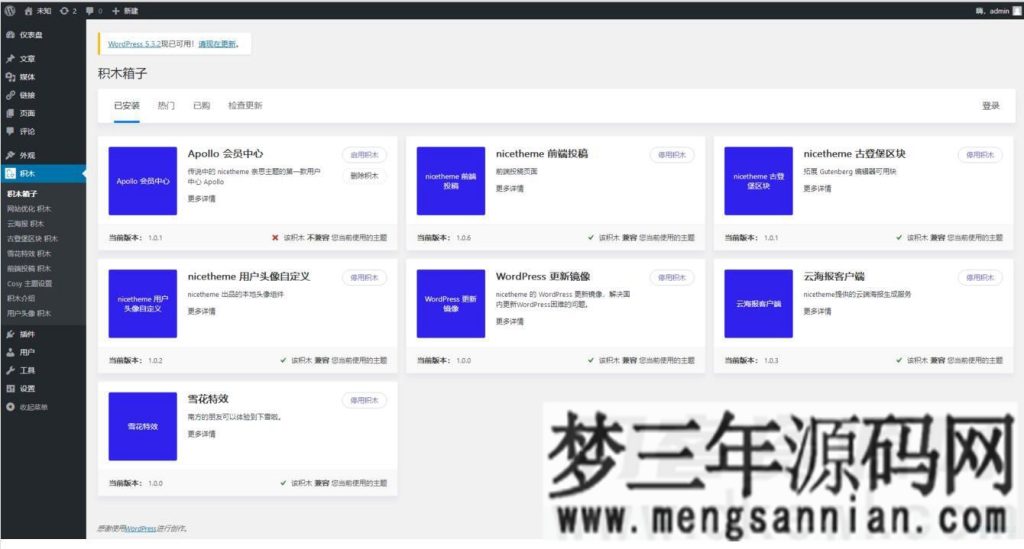Collapse sidebar with 收起菜单 icon
This screenshot has width=1024, height=549.
click(x=10, y=407)
